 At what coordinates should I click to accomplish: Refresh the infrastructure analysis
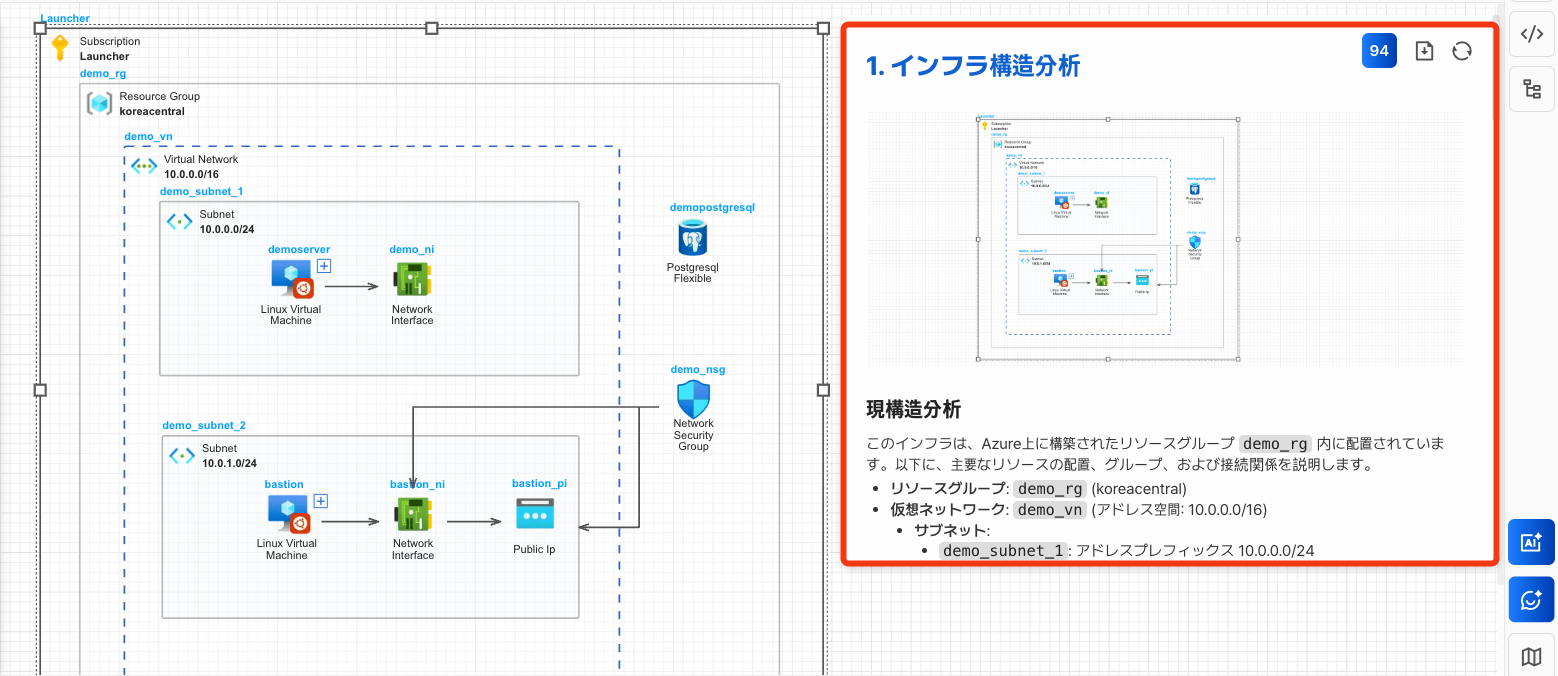1462,51
